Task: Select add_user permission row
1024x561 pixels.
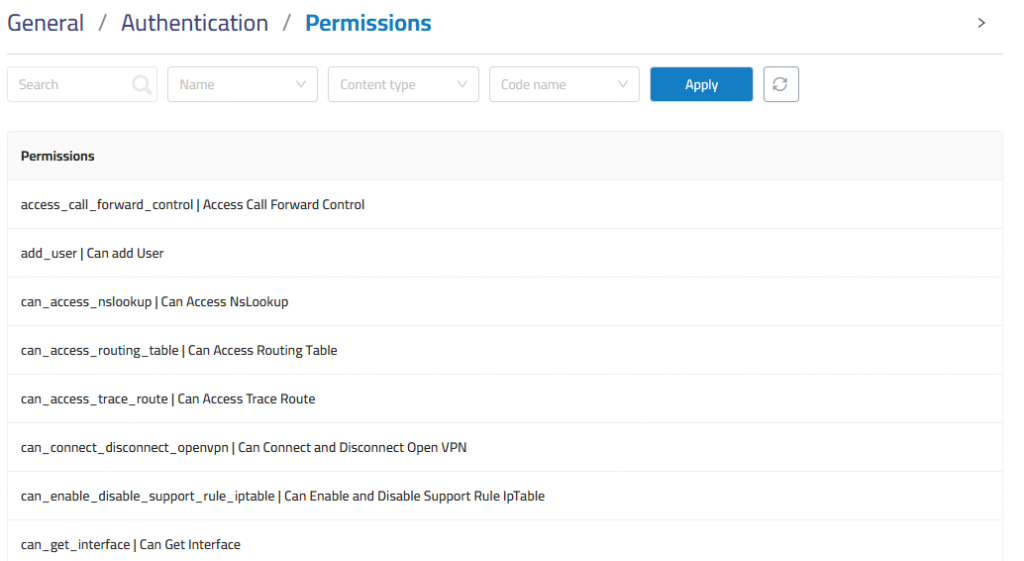Action: tap(505, 253)
